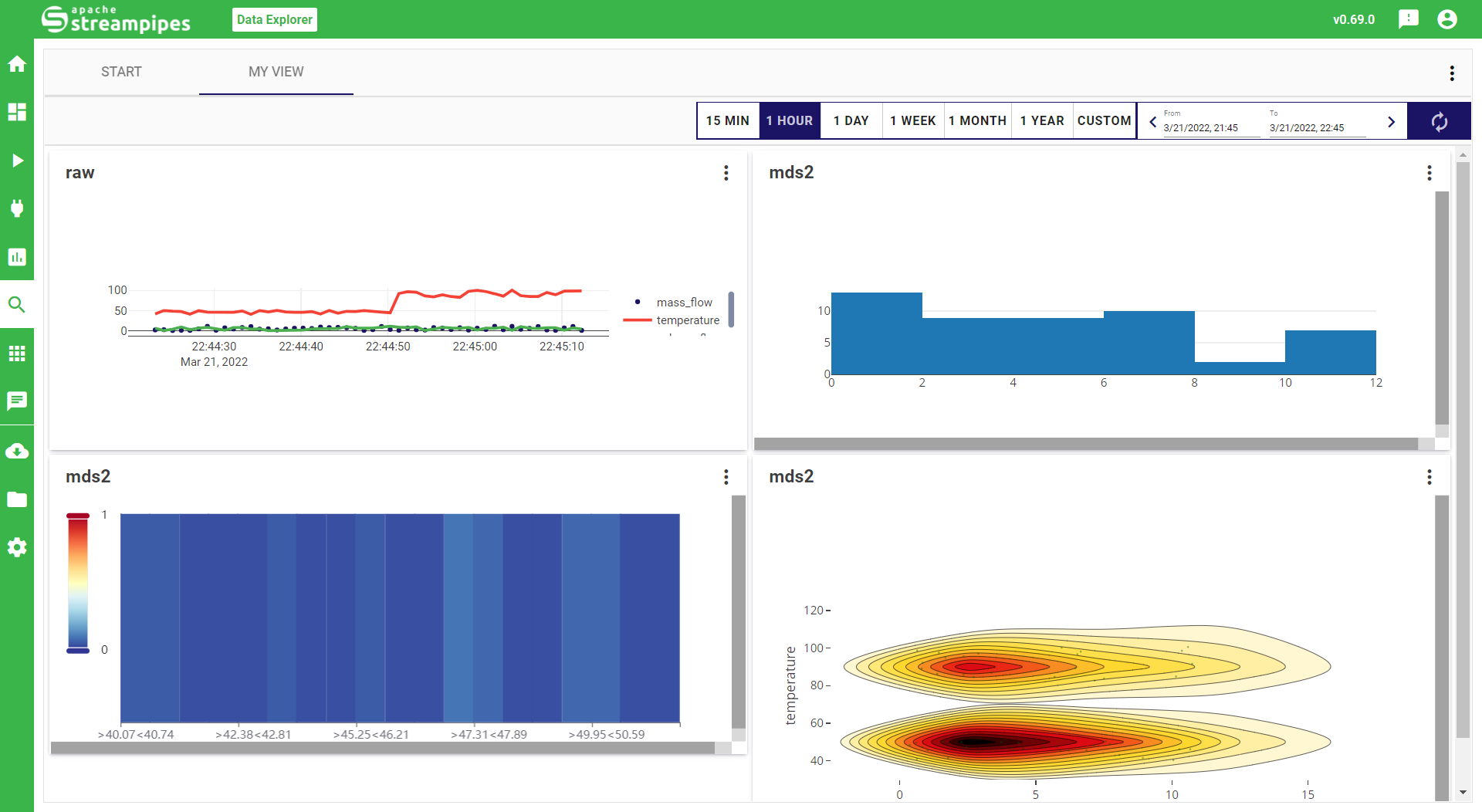Open the Settings gear in sidebar
Image resolution: width=1482 pixels, height=812 pixels.
coord(17,548)
